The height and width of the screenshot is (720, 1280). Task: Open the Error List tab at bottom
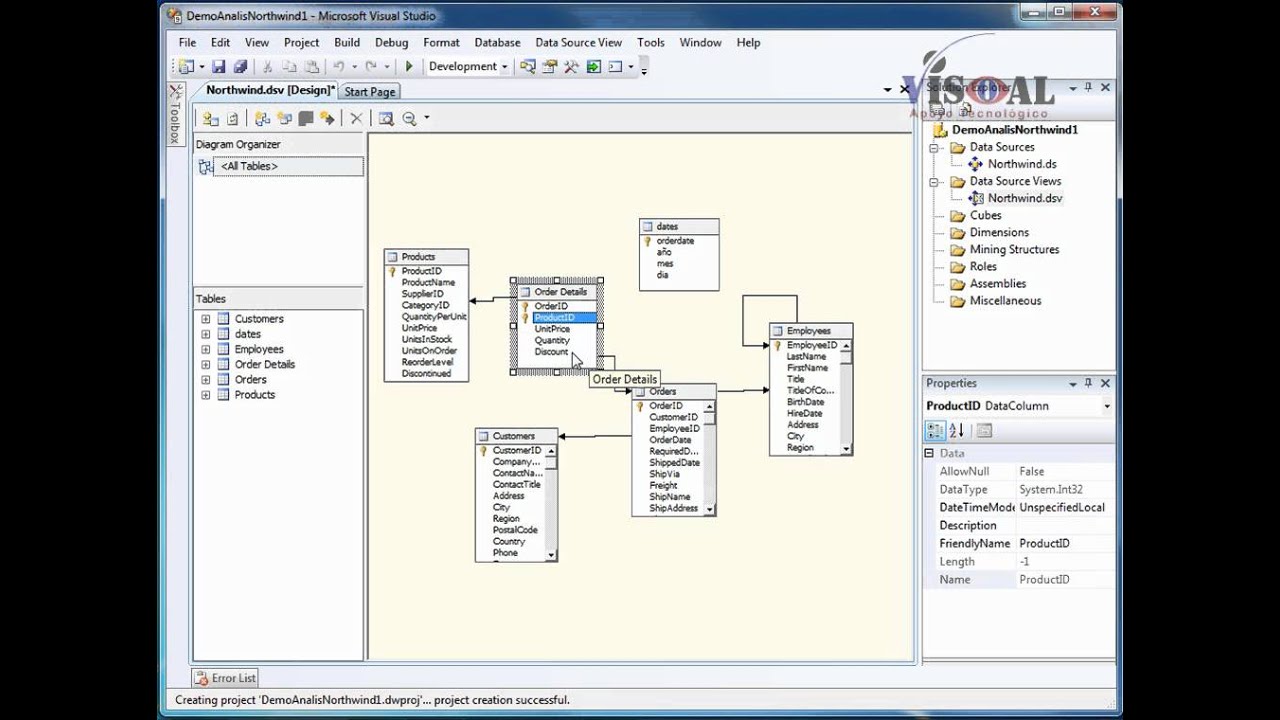226,678
